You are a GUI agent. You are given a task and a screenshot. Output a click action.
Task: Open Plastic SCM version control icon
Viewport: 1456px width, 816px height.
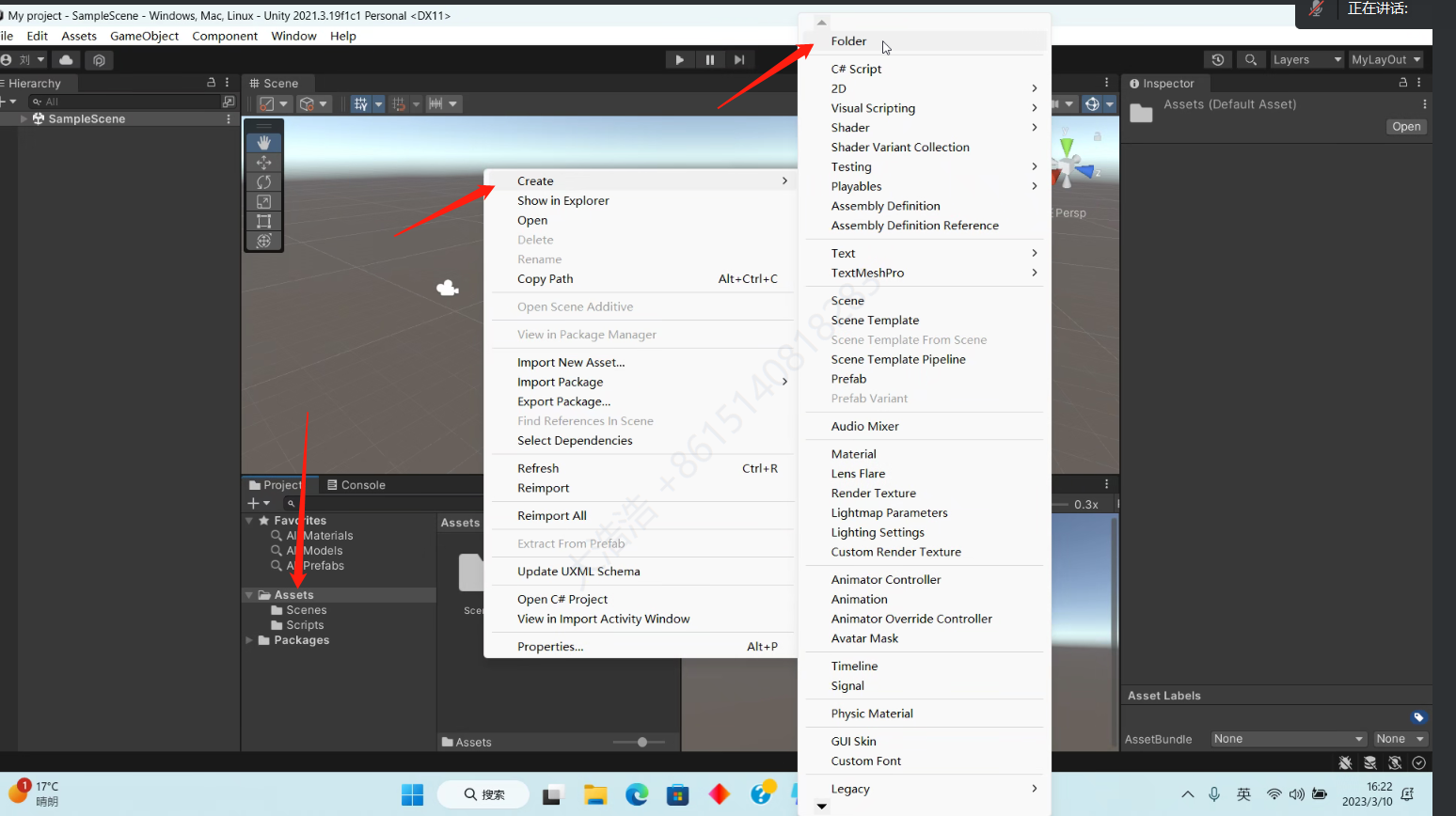coord(99,60)
